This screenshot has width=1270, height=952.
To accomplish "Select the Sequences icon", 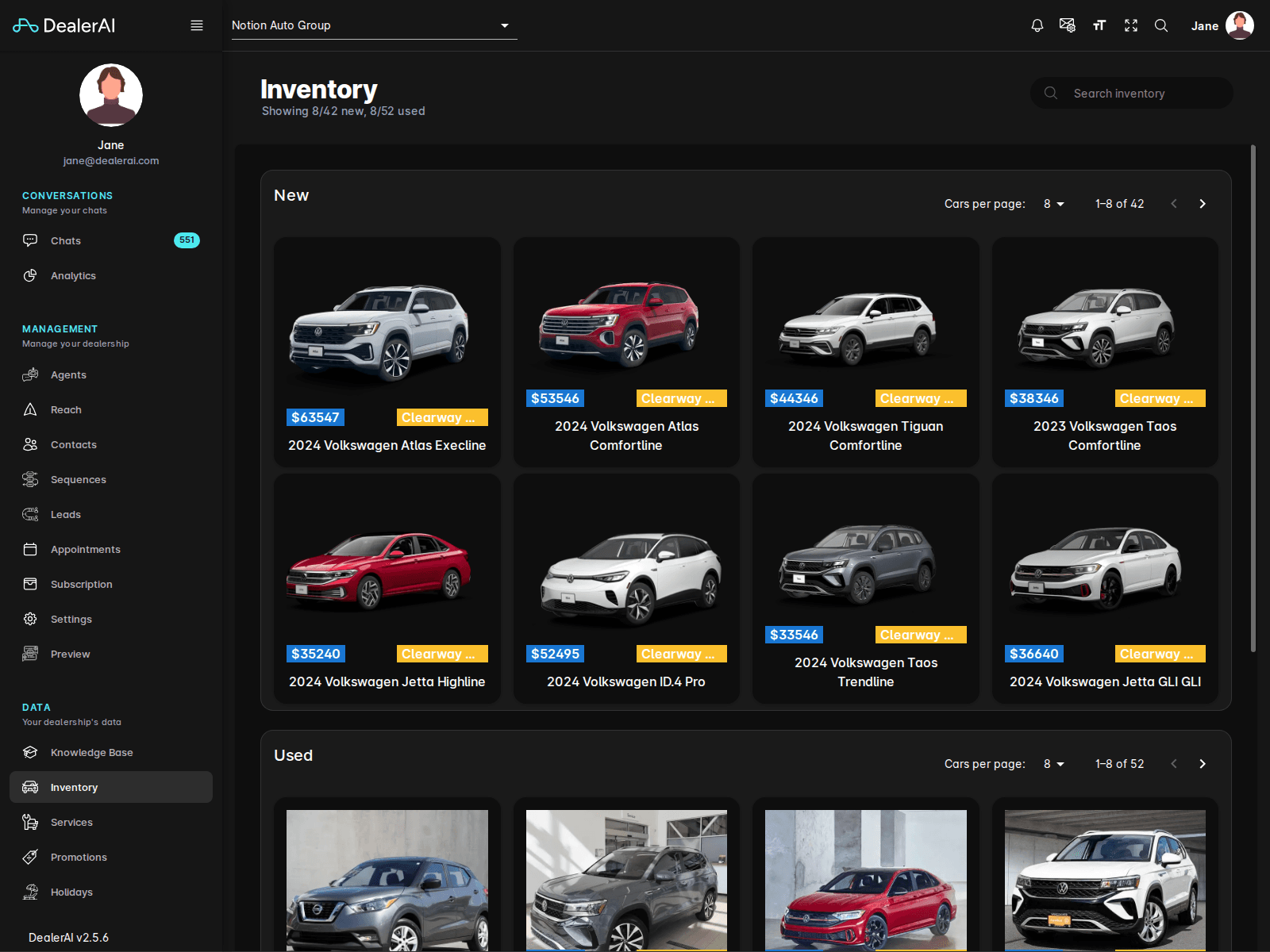I will coord(30,479).
